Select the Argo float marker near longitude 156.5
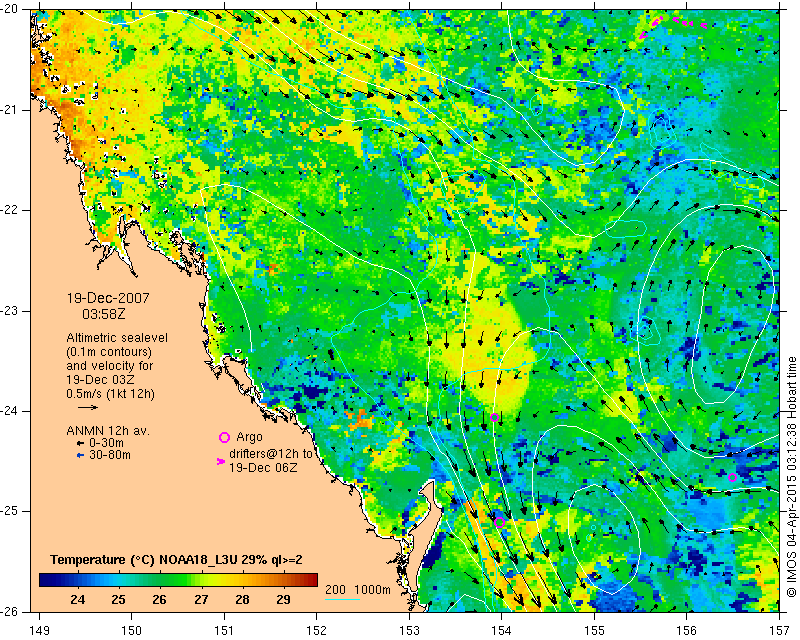Screen dimensions: 800x640 [x=732, y=478]
